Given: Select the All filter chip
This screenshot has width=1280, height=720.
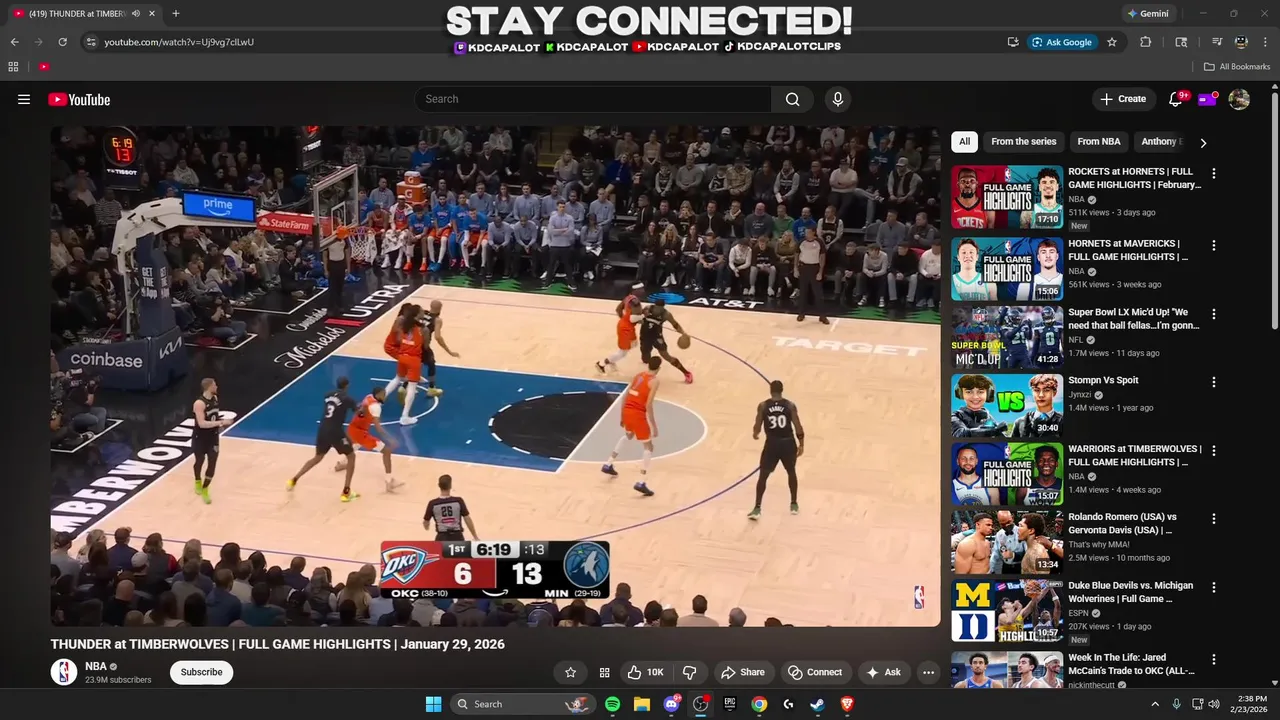Looking at the screenshot, I should (x=964, y=142).
